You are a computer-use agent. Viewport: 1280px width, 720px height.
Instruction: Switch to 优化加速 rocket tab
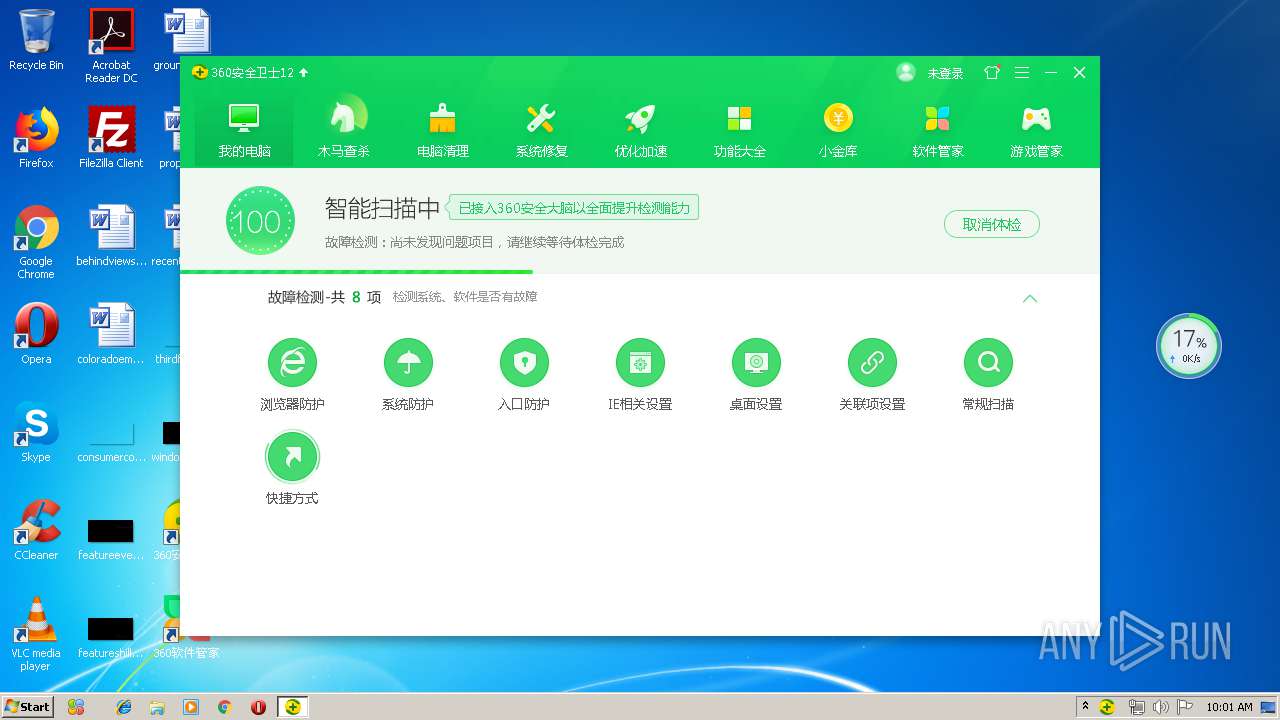640,130
